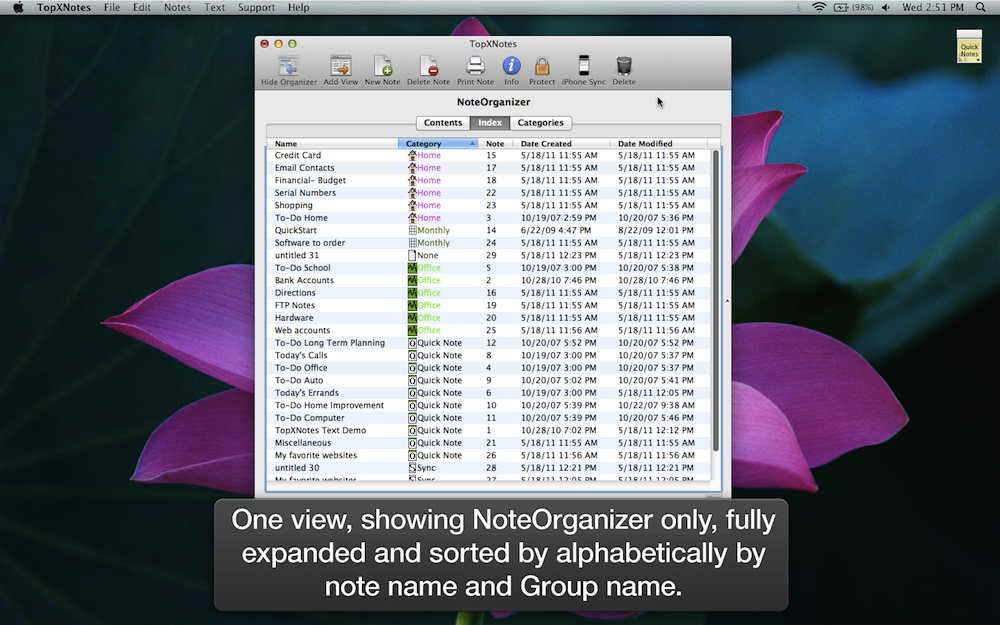Click the vertical scrollbar of the note list
The width and height of the screenshot is (1000, 625).
pos(716,301)
